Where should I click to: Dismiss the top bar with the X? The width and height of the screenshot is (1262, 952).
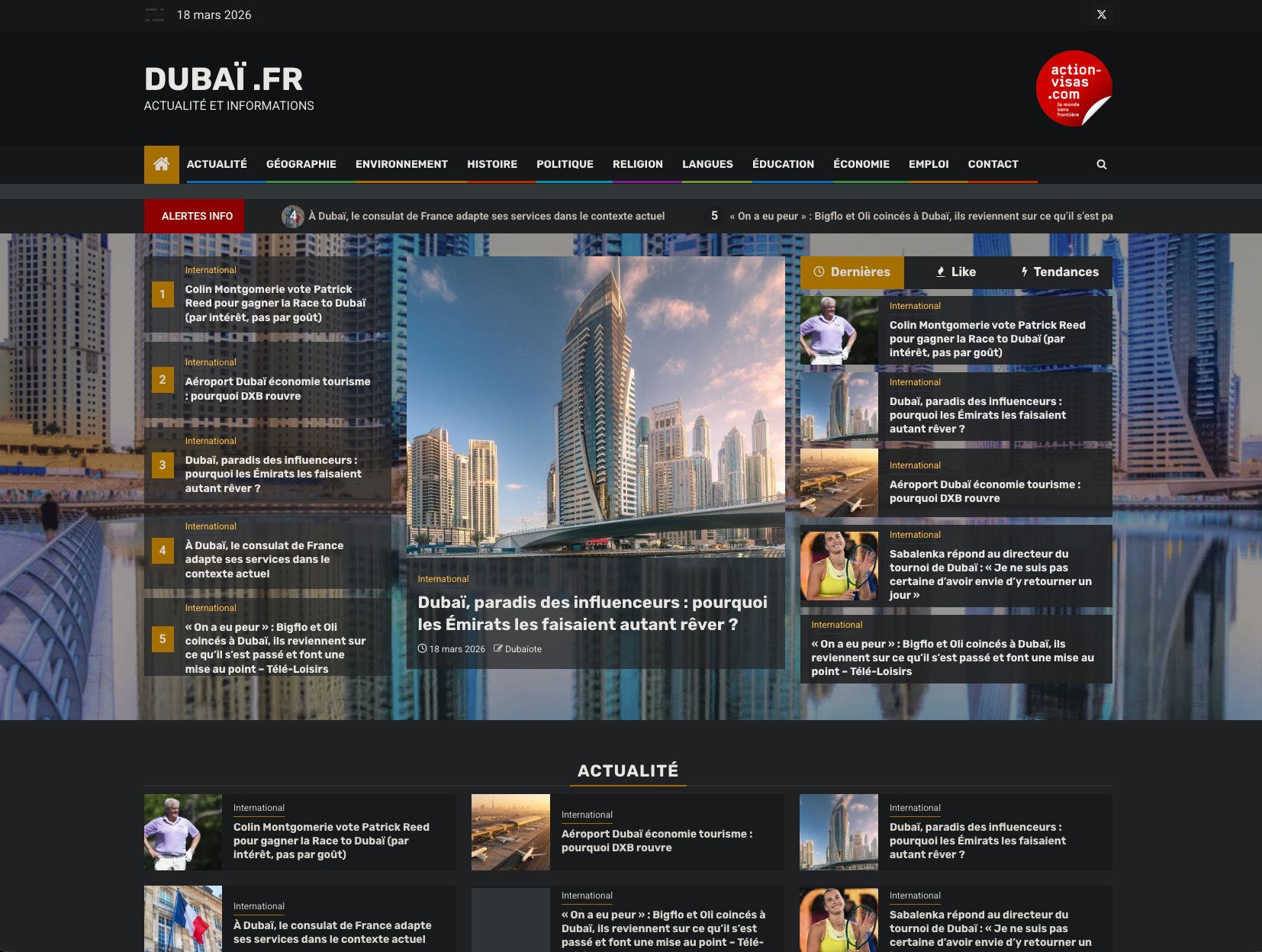[x=1101, y=13]
